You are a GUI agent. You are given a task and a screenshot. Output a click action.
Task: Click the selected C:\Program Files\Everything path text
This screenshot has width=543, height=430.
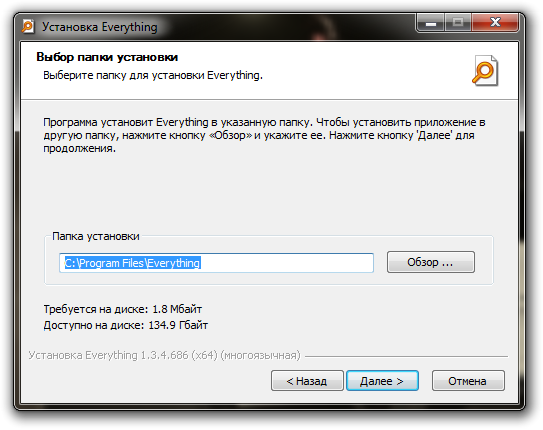pos(133,263)
